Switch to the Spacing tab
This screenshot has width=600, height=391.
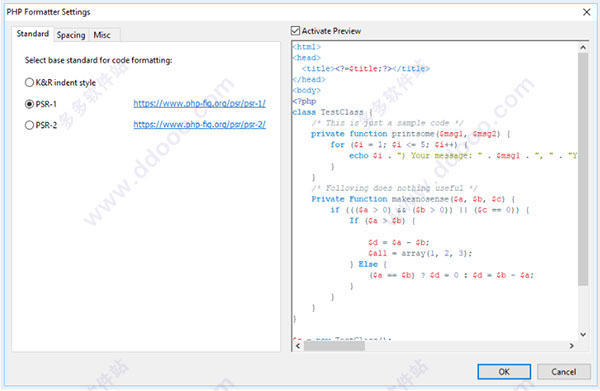71,35
